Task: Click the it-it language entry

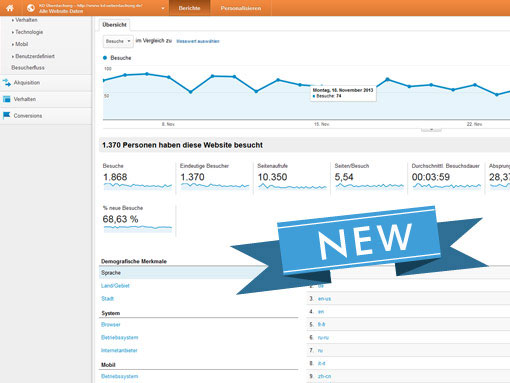Action: point(322,363)
